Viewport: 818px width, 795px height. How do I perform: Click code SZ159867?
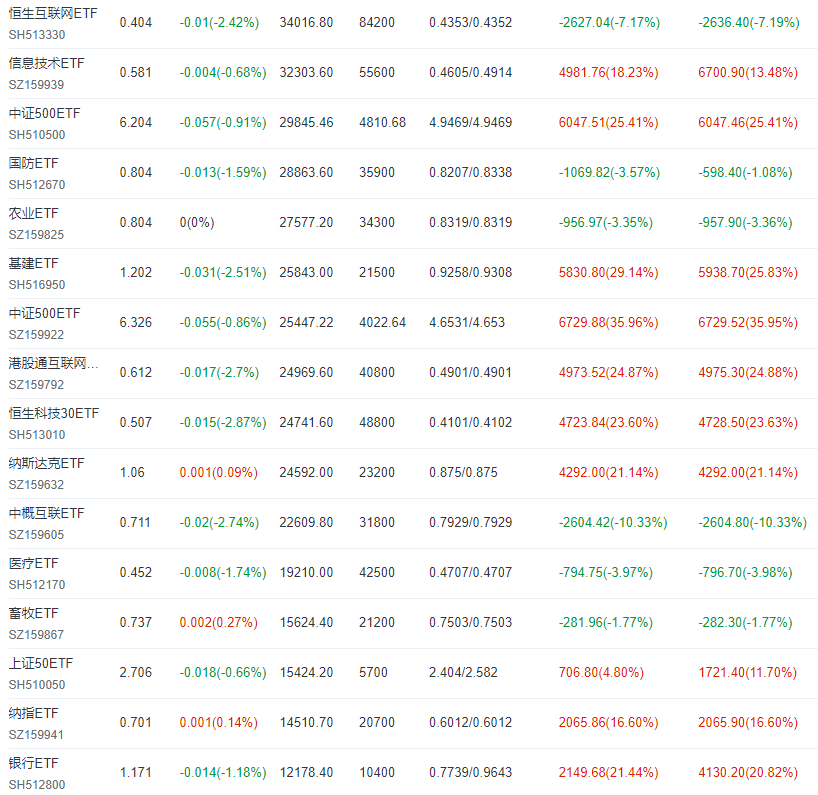[x=37, y=636]
